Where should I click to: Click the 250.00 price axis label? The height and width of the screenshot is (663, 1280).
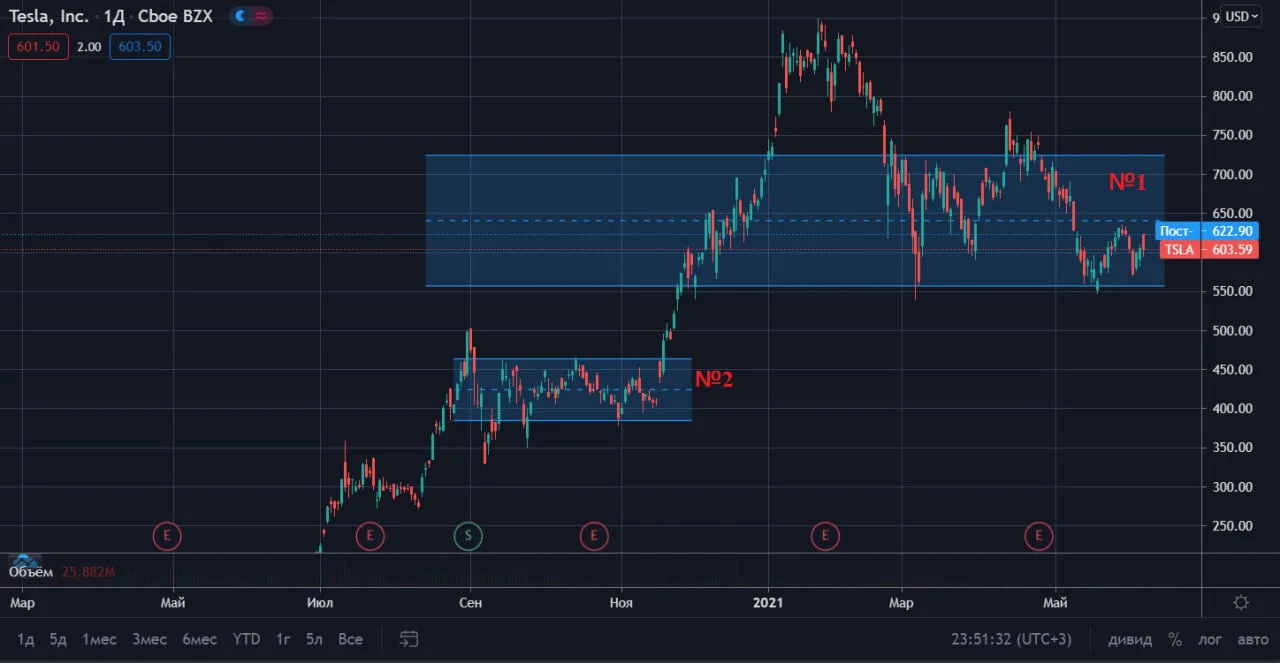(x=1231, y=526)
